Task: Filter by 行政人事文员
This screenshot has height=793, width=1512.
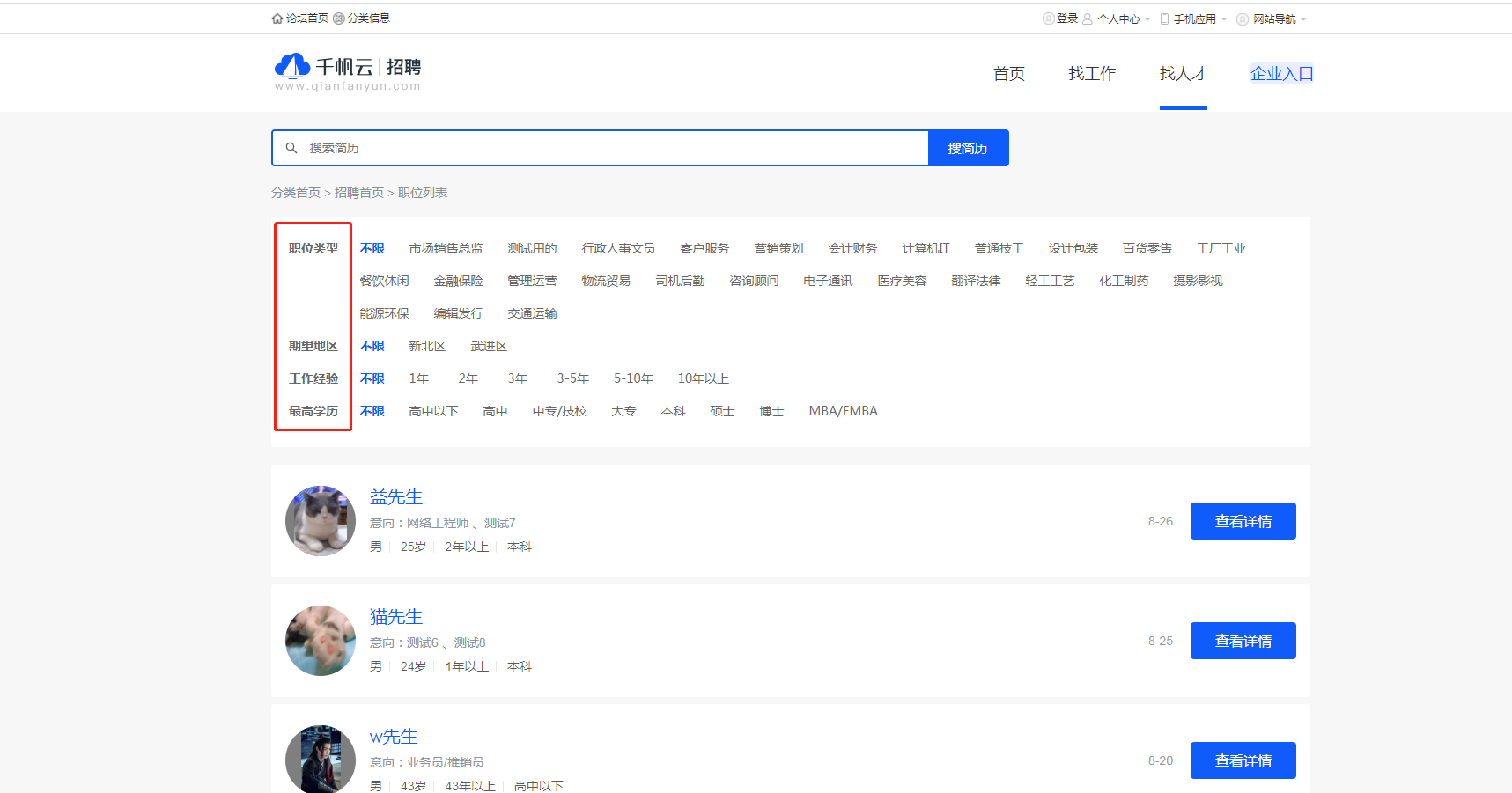Action: [619, 248]
